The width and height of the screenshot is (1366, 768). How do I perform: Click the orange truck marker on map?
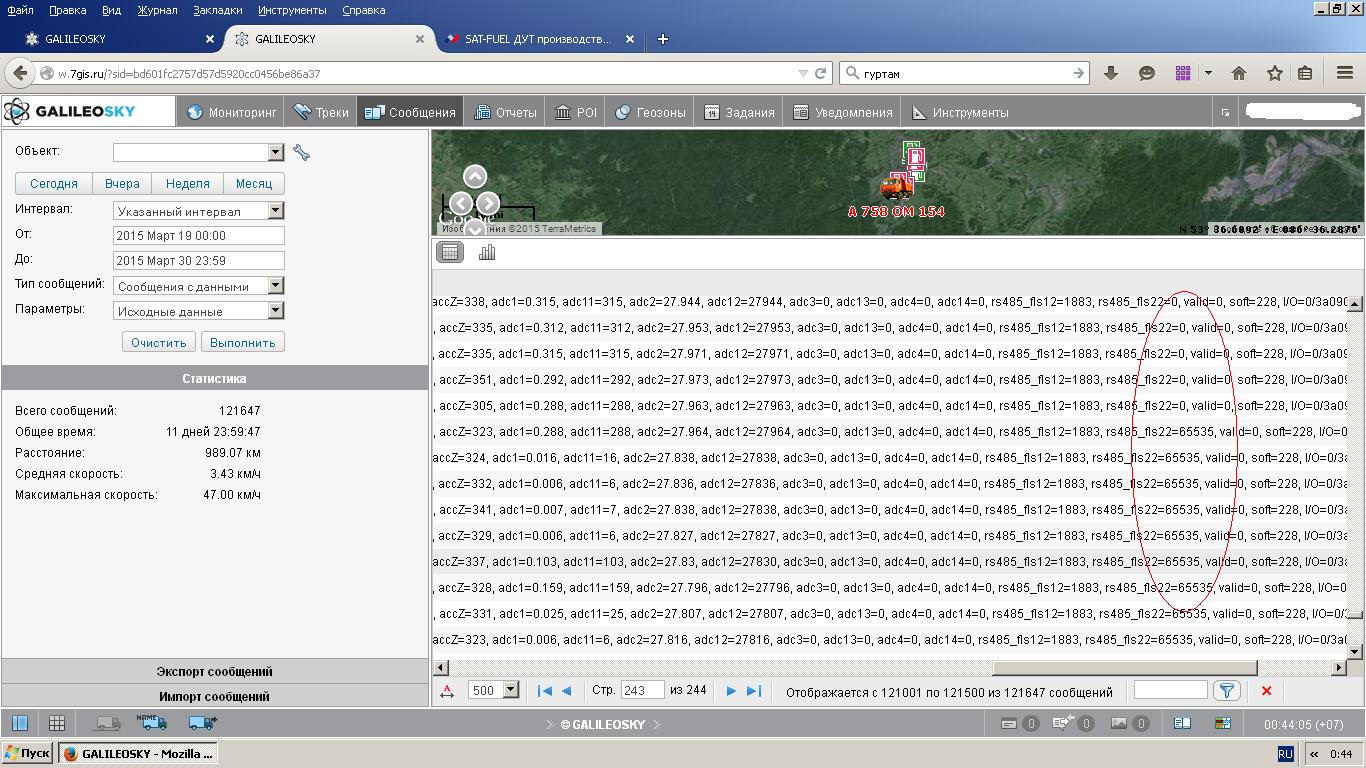click(x=897, y=186)
